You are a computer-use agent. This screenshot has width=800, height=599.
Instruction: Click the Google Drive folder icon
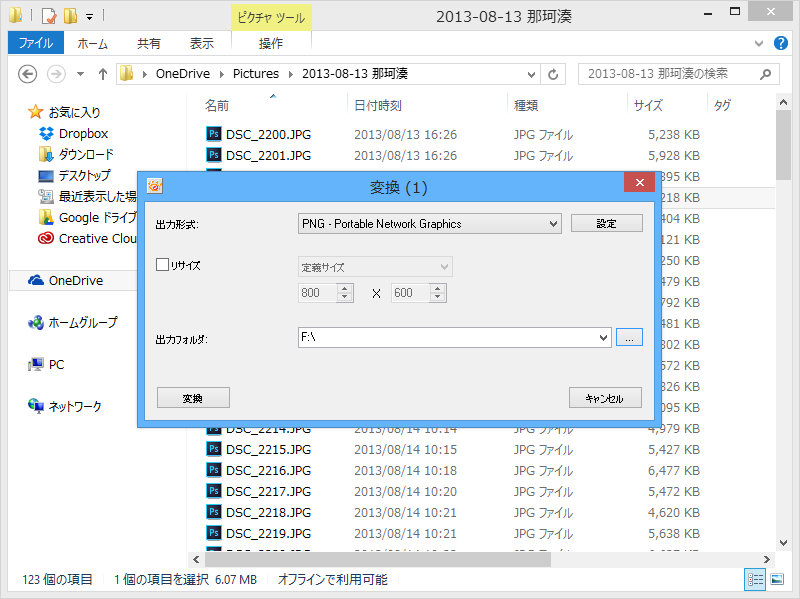[46, 217]
